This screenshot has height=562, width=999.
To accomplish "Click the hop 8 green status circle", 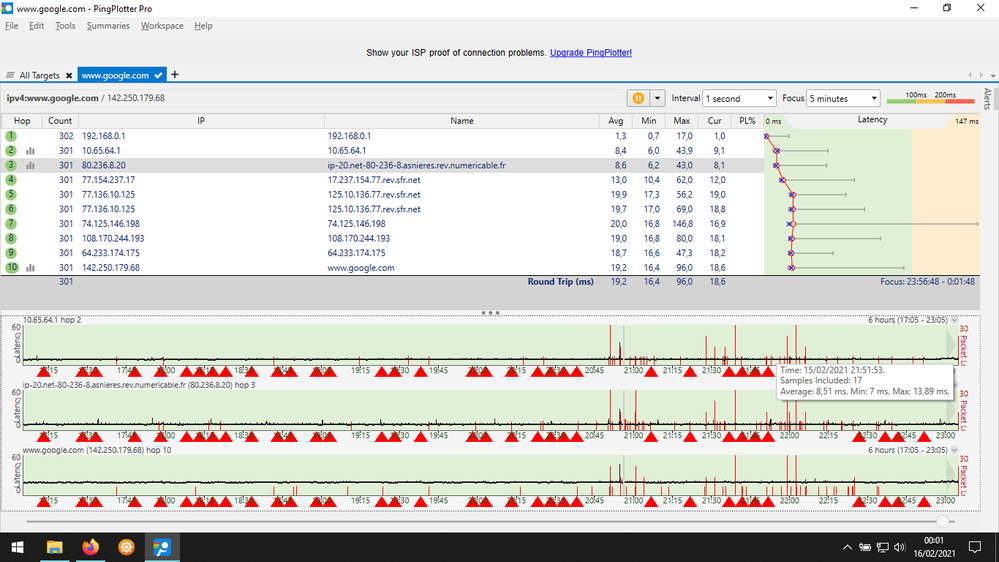I will [11, 238].
